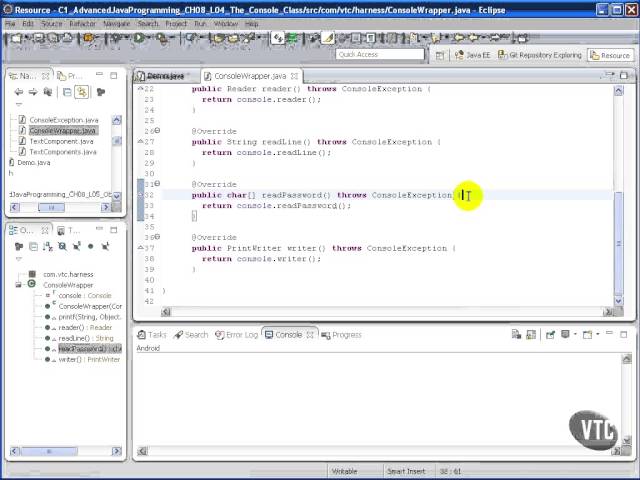Open the Navigate menu
Viewport: 640px width, 480px height.
coord(116,24)
